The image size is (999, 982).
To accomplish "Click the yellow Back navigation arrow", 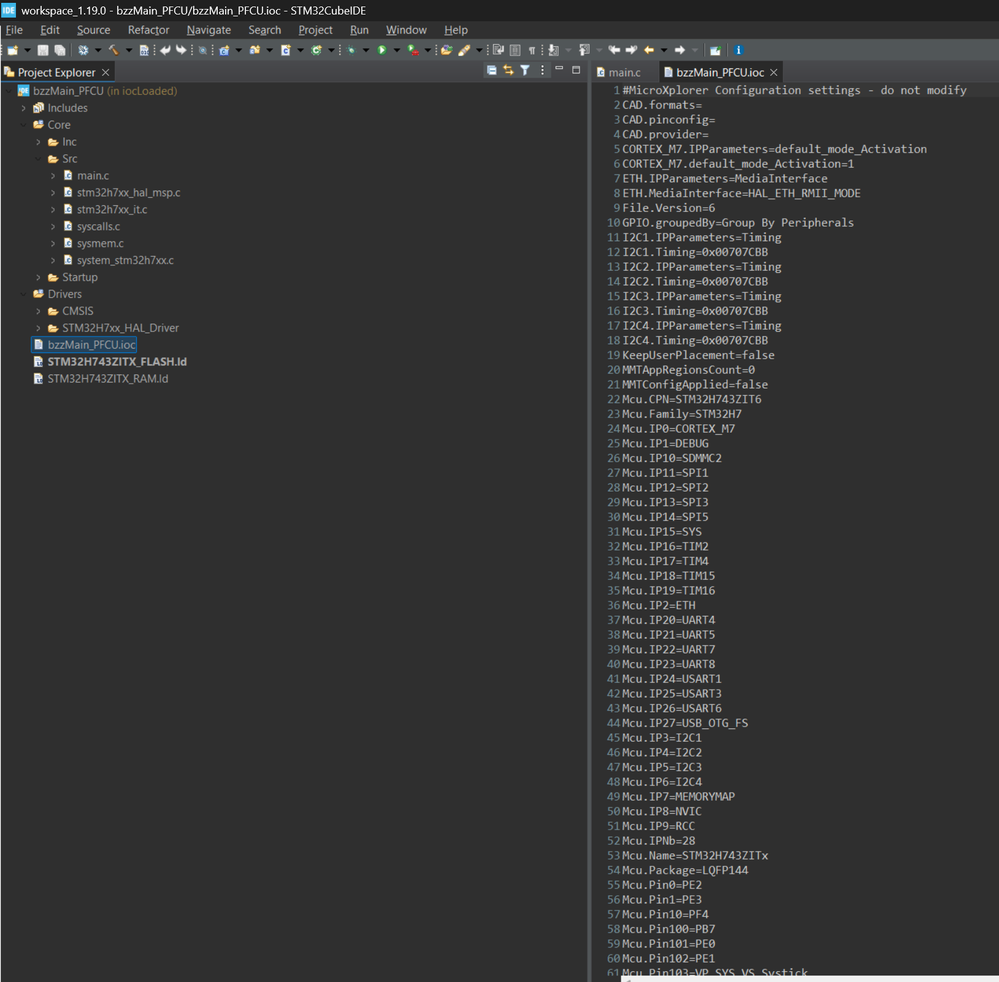I will click(649, 50).
